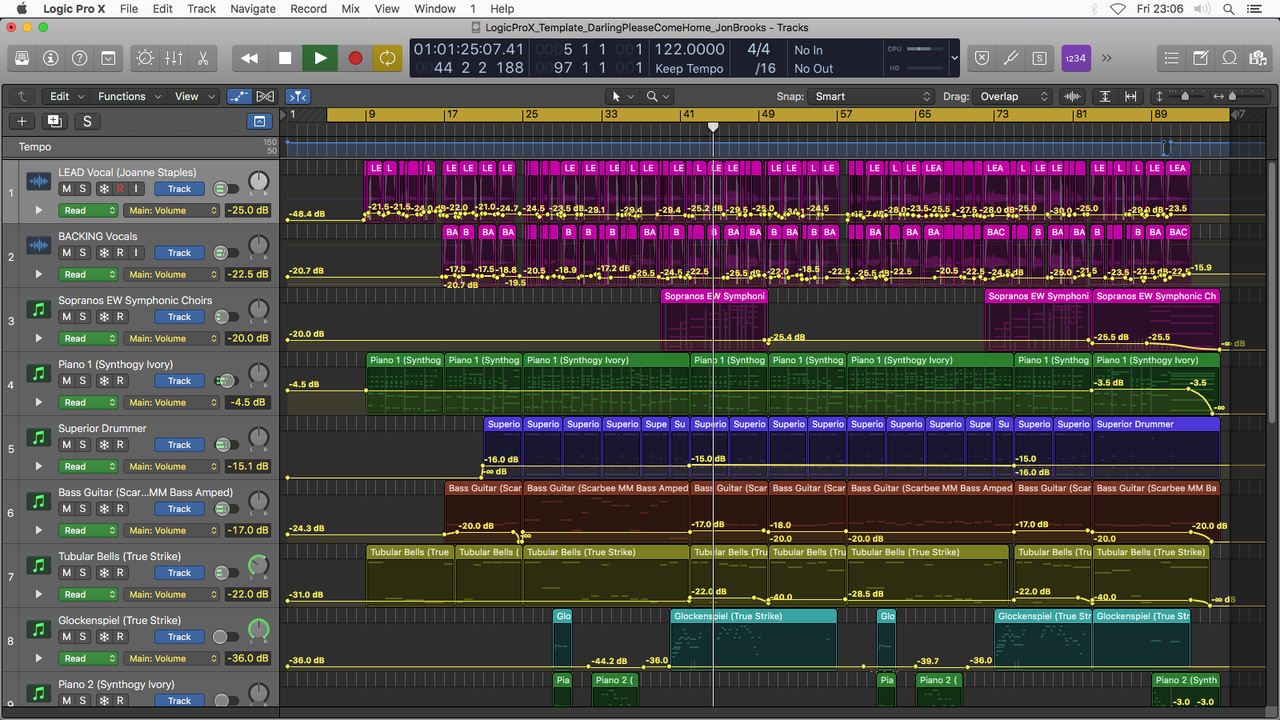Viewport: 1280px width, 720px height.
Task: Toggle automation power on Bass Guitar track
Action: click(x=226, y=509)
